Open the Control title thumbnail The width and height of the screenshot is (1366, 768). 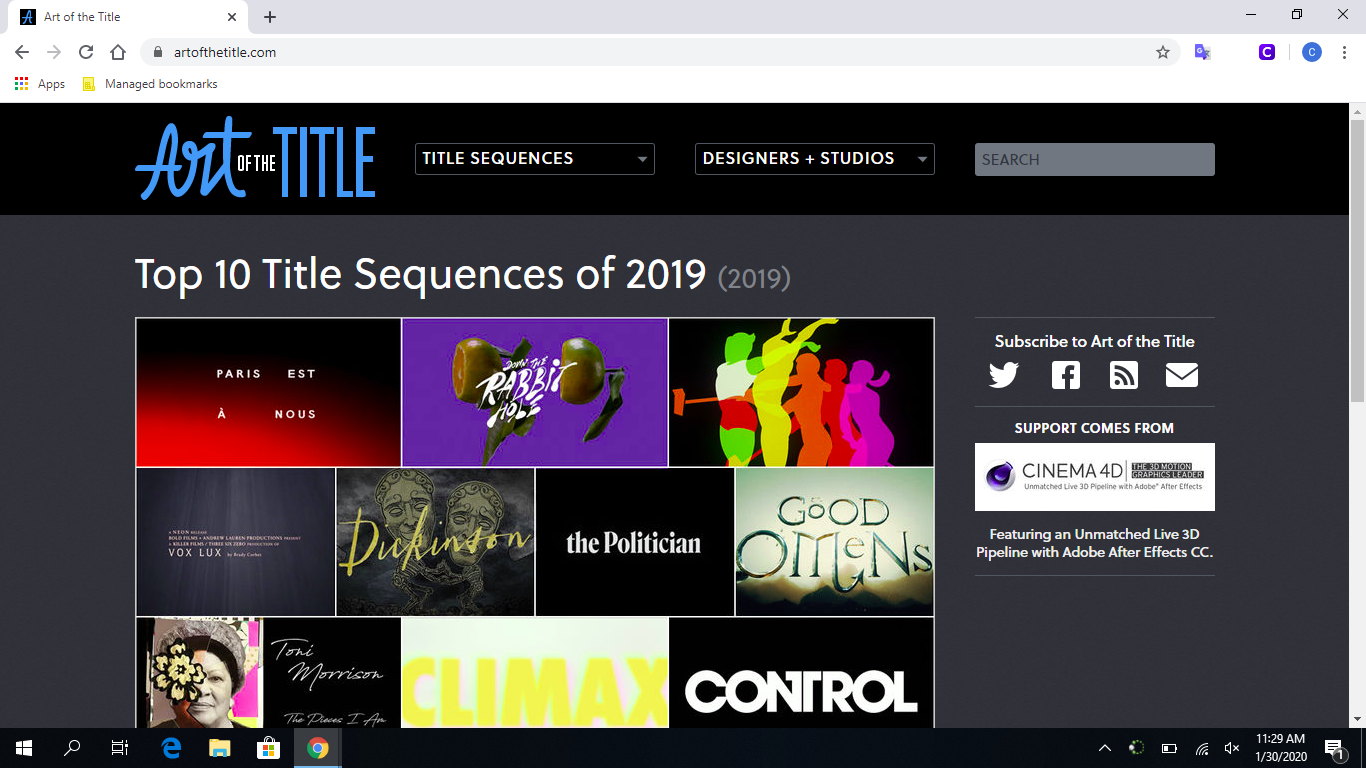pos(801,672)
